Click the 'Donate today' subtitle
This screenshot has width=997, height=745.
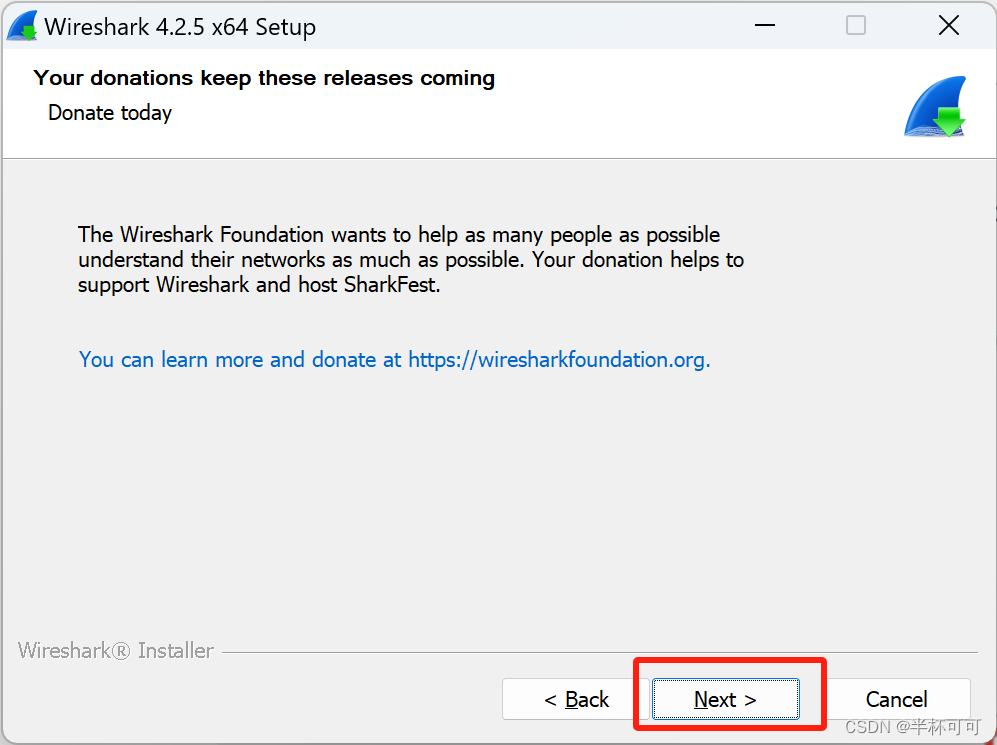coord(110,113)
